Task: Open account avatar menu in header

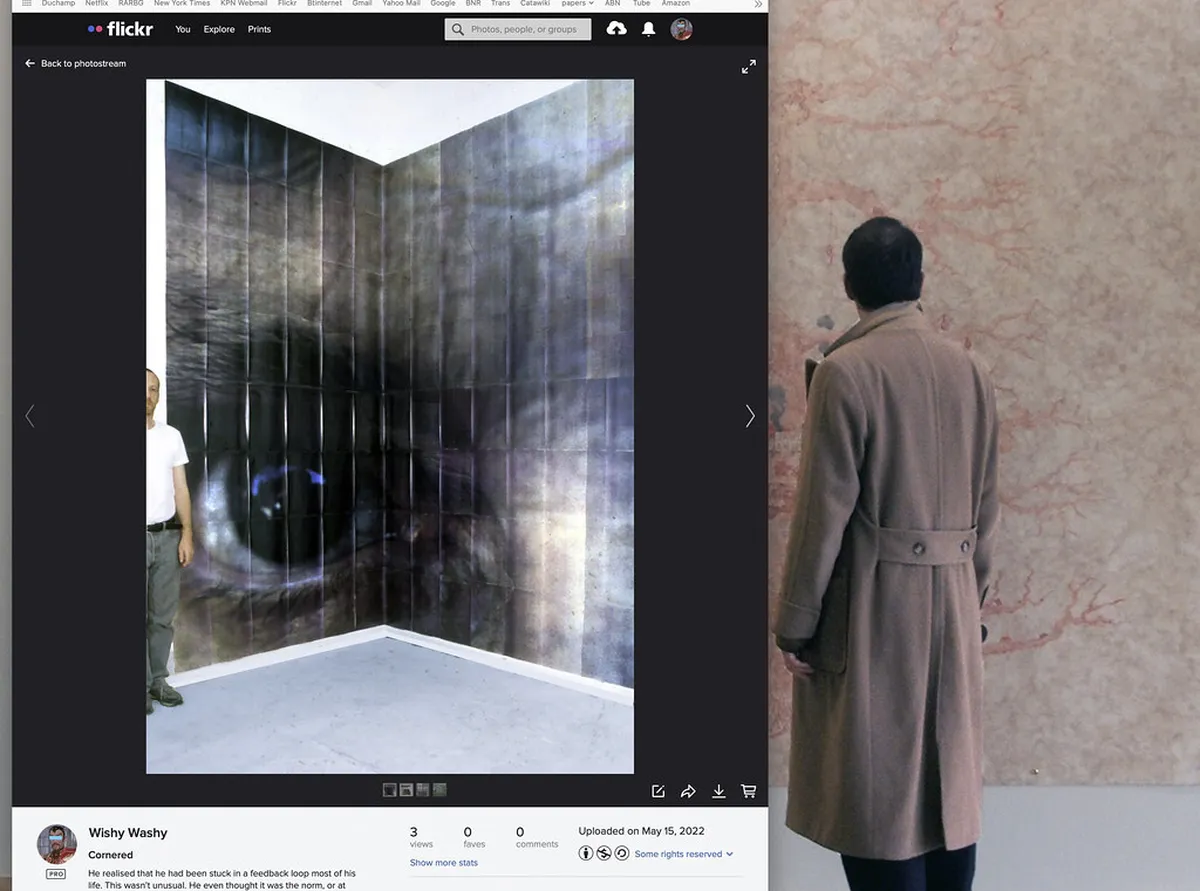Action: 681,29
